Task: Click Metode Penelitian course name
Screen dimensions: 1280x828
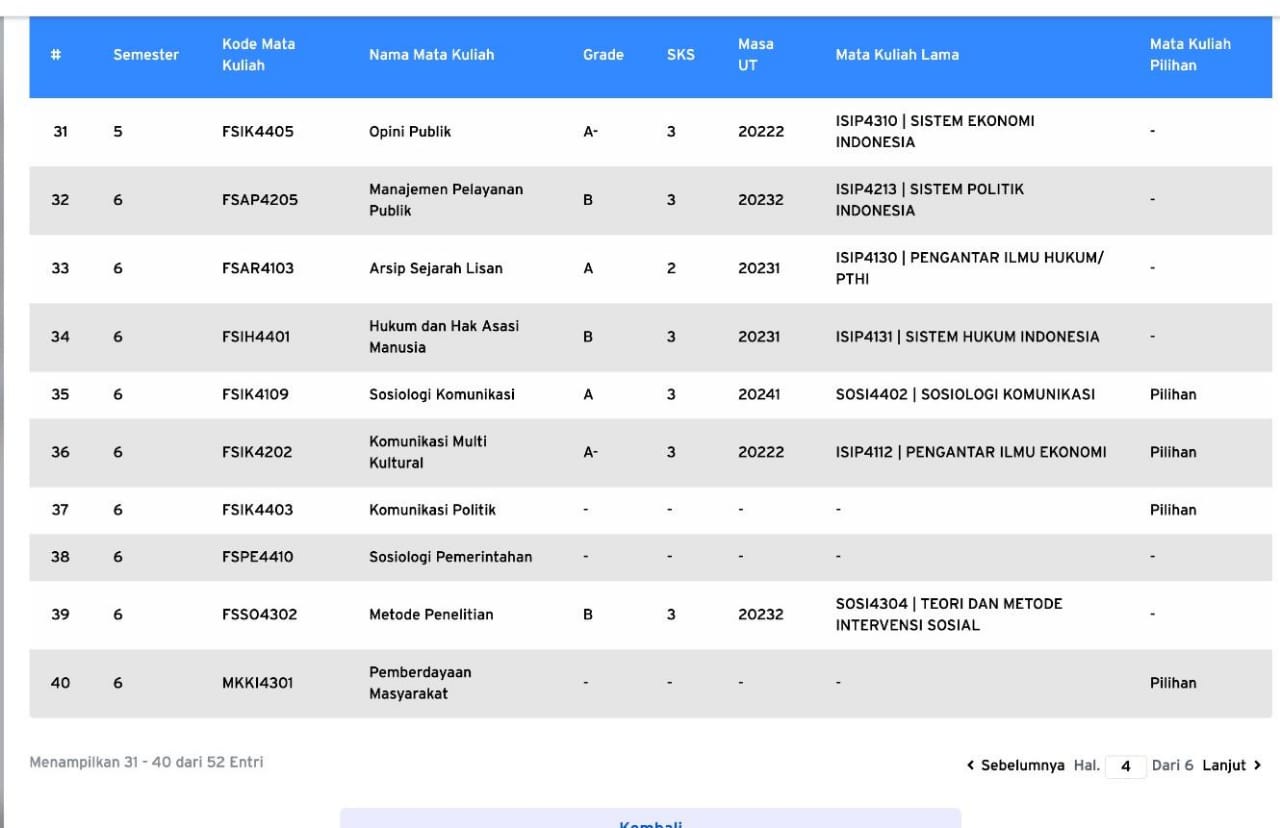Action: (431, 614)
